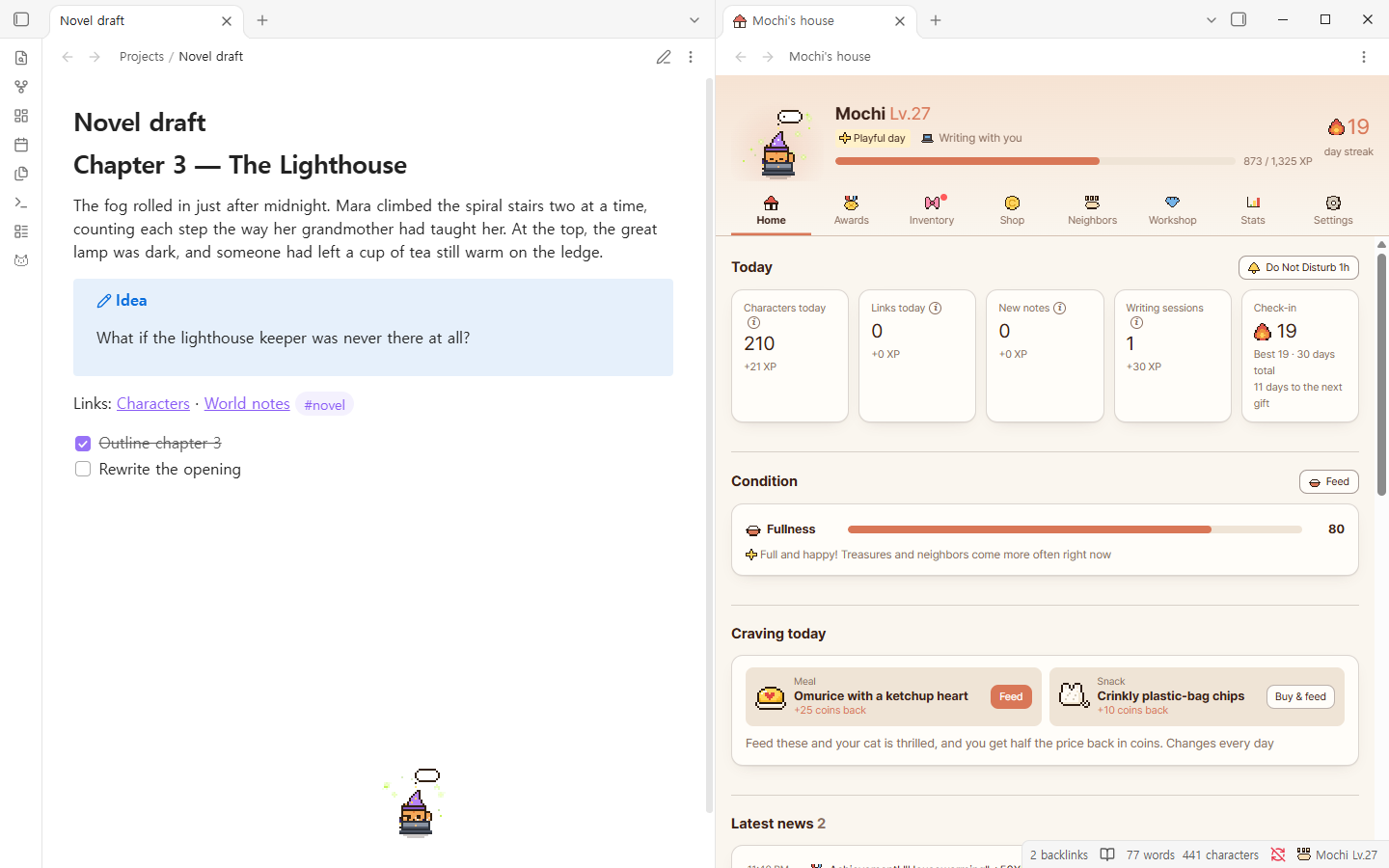Open the canvas grid ribbon icon
Screen dimensions: 1389x868
pyautogui.click(x=21, y=116)
